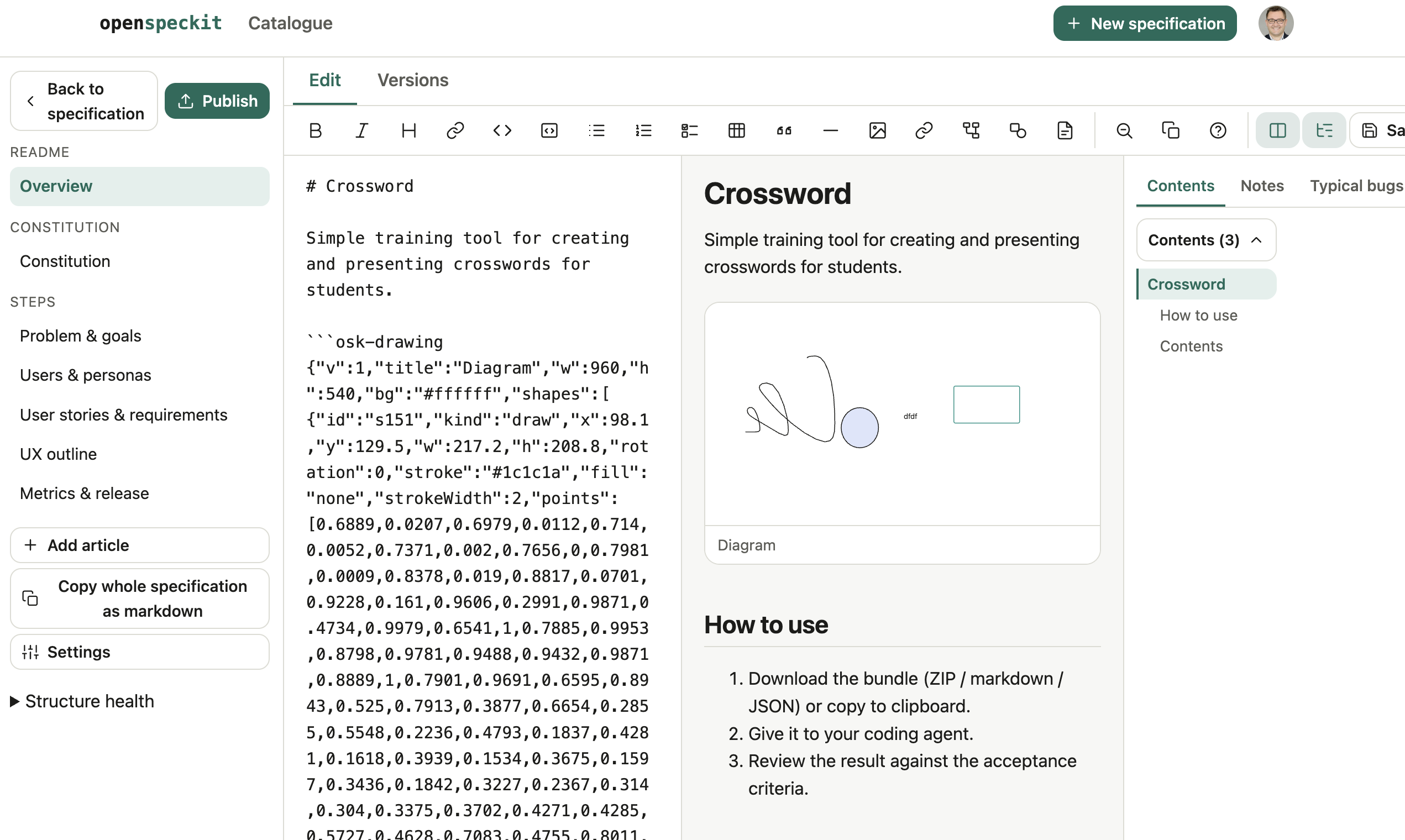Switch to the Edit tab
Viewport: 1405px width, 840px height.
tap(325, 80)
